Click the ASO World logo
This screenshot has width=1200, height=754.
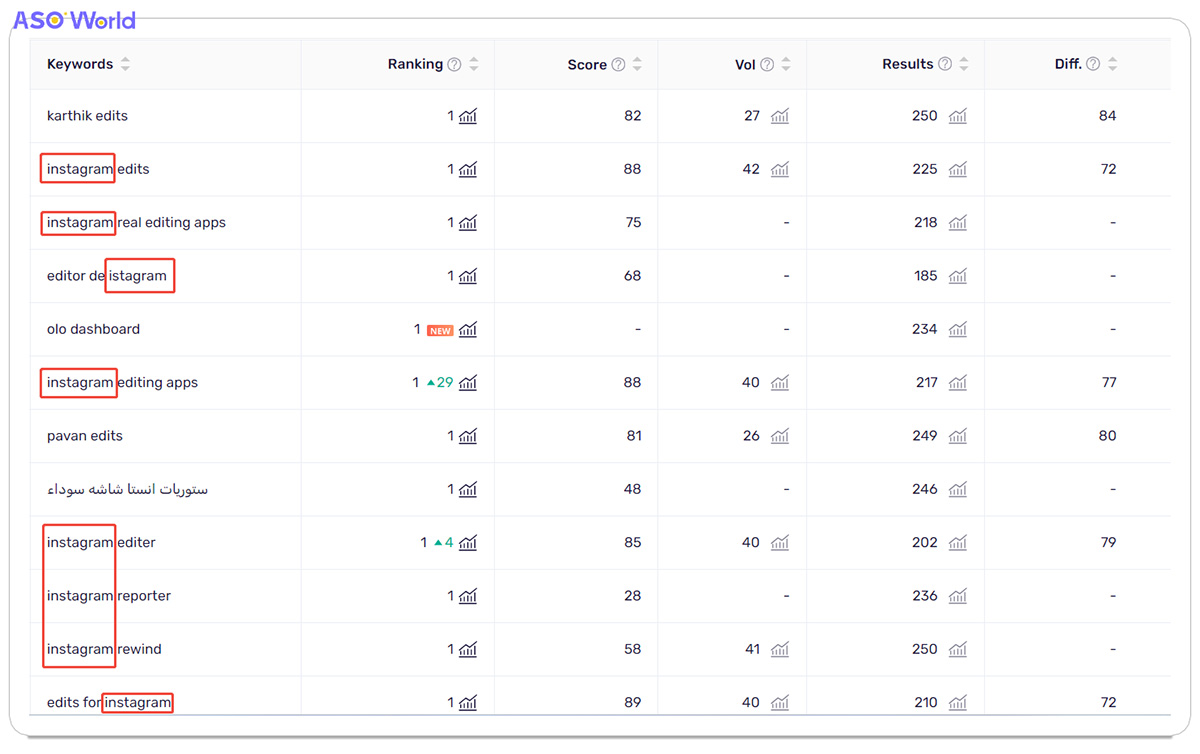75,20
